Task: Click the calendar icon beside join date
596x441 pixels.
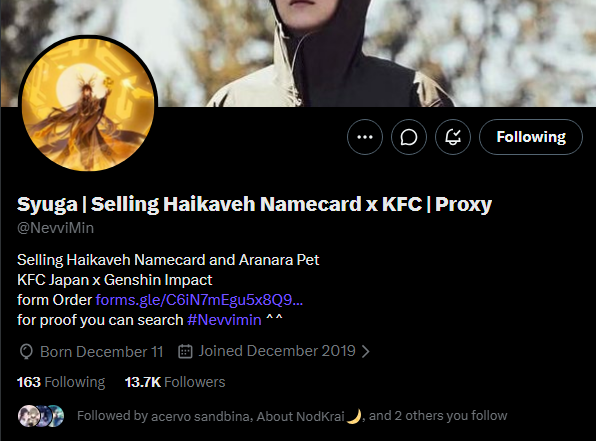Action: [x=185, y=351]
